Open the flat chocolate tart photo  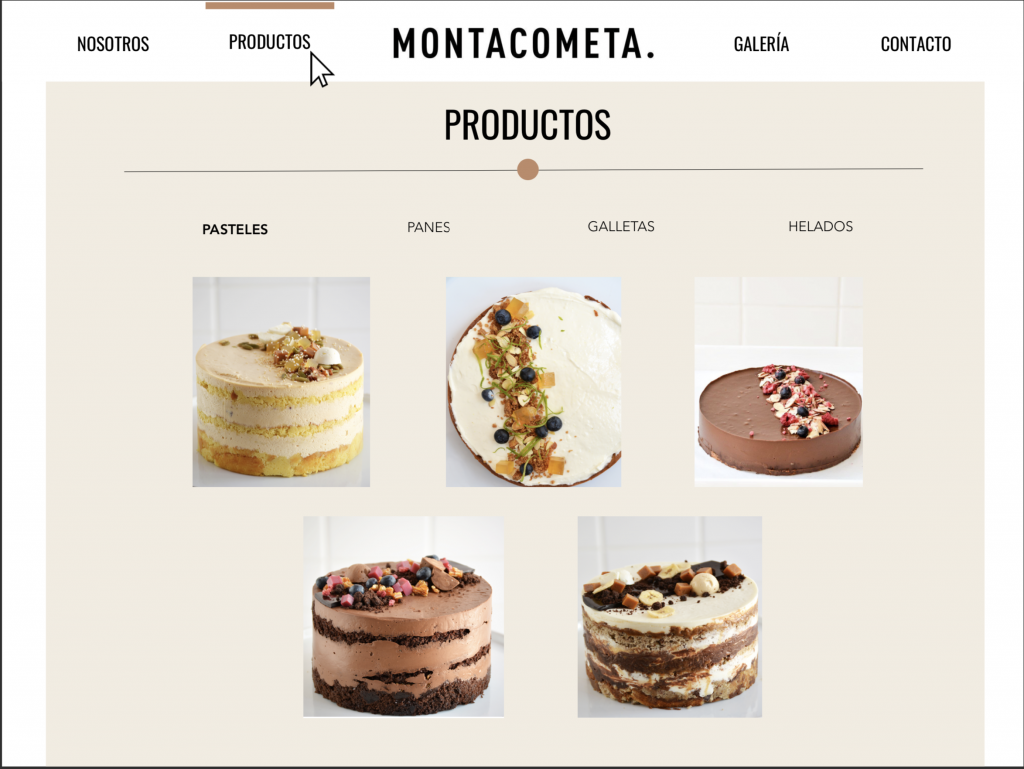(778, 382)
